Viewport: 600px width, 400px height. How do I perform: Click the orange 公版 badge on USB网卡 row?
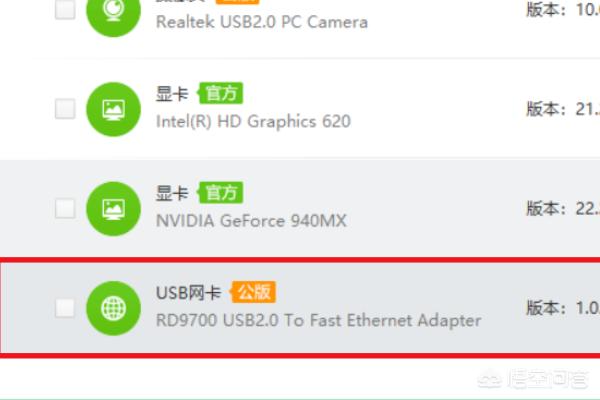pos(253,292)
